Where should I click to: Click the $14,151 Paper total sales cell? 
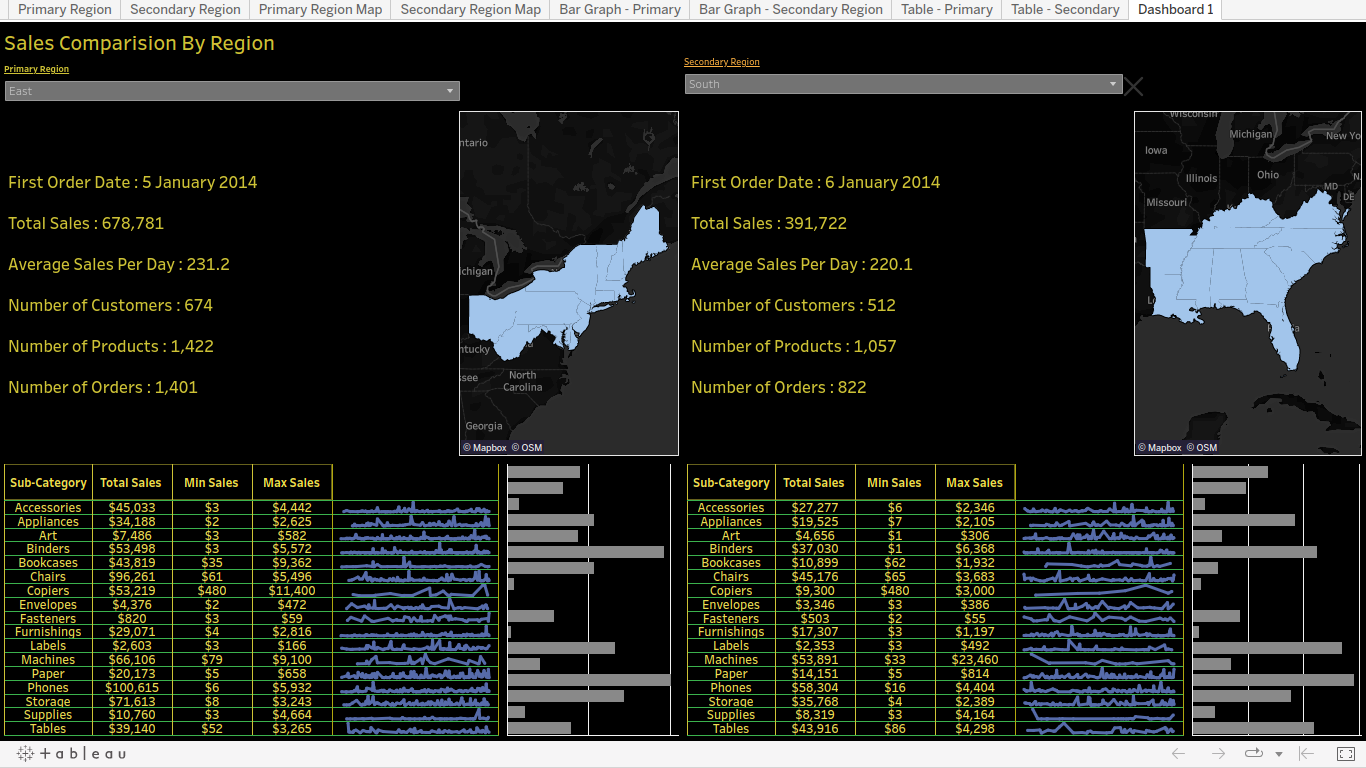(x=814, y=674)
